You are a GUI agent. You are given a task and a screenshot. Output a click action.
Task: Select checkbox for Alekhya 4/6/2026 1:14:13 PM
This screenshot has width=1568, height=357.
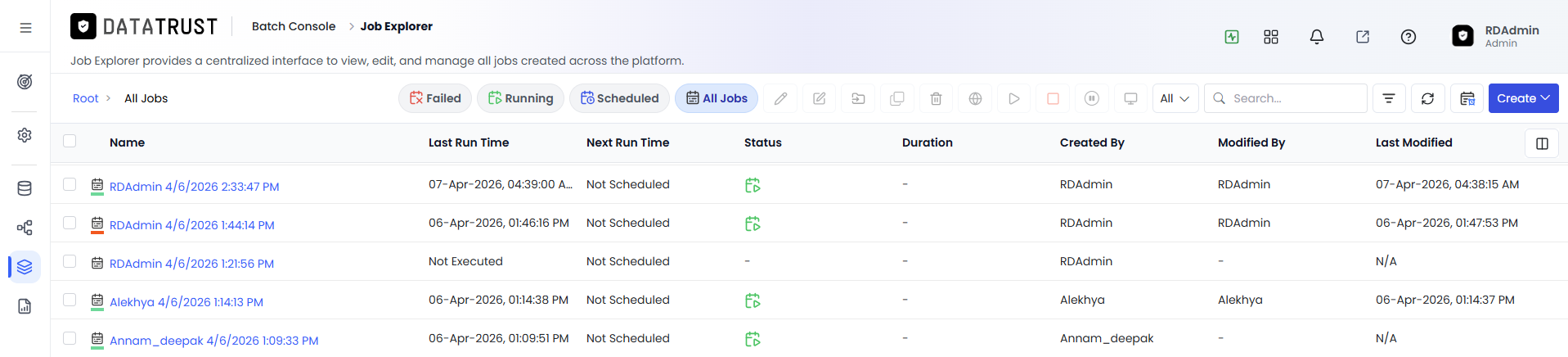70,300
